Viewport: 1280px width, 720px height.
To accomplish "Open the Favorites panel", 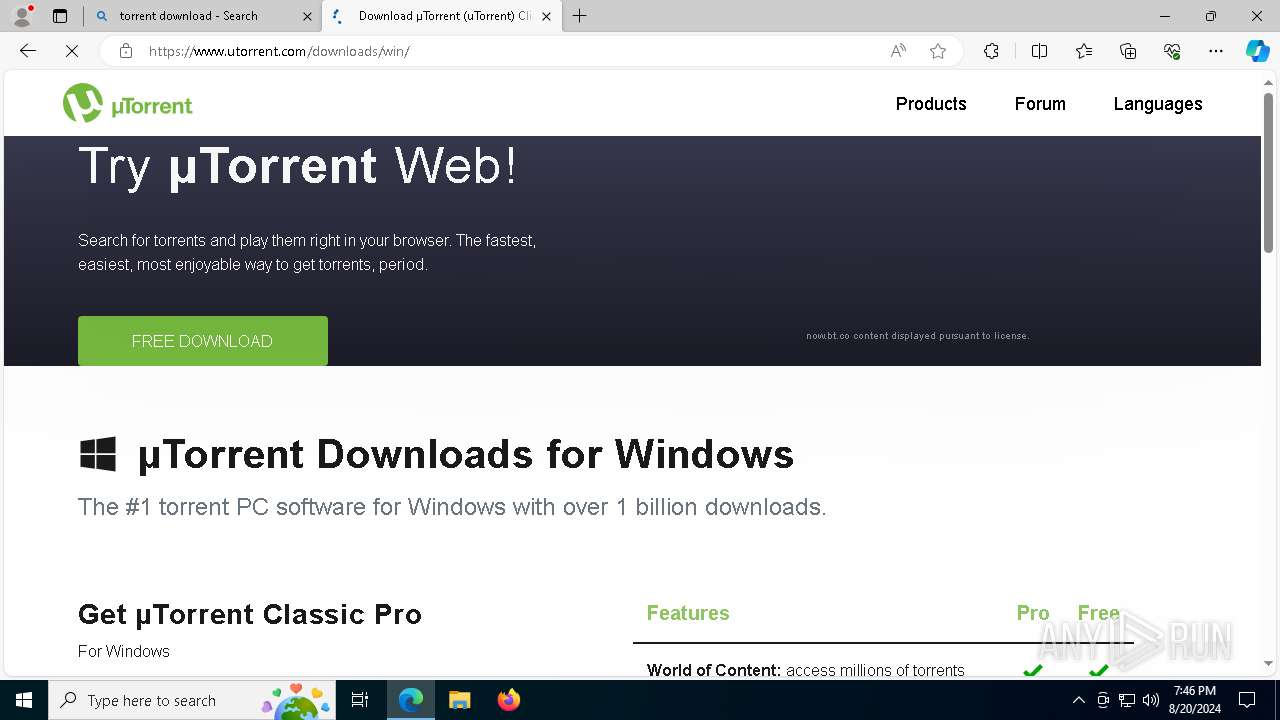I will point(1084,51).
